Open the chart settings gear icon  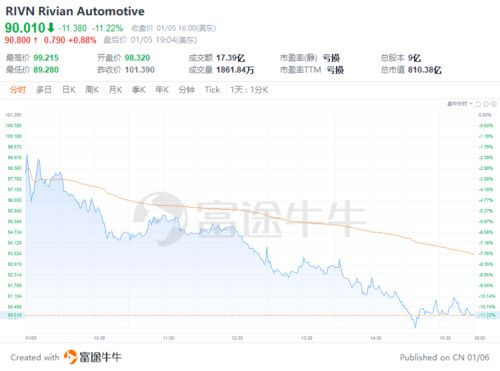coord(486,104)
